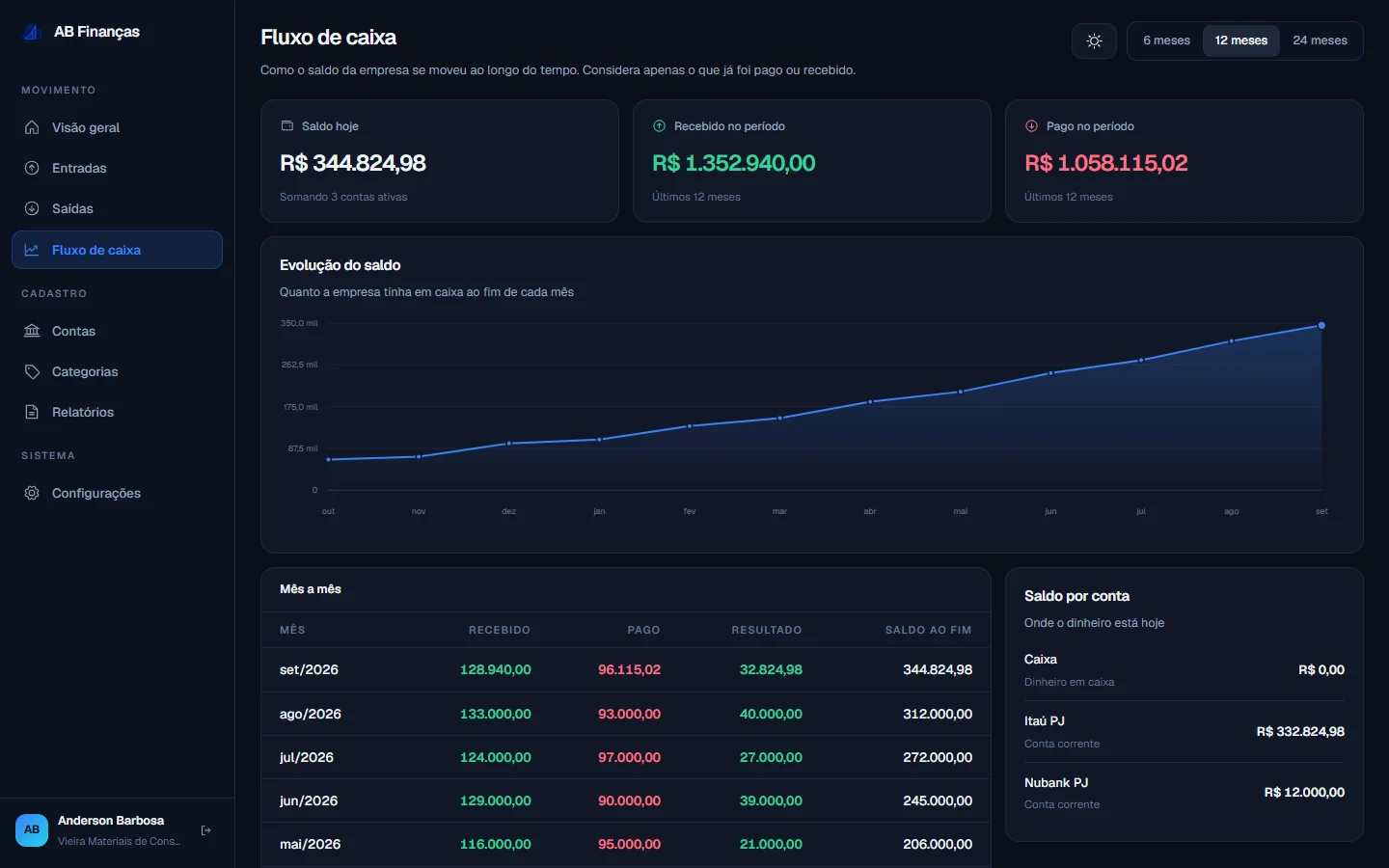Click the Recebido no período arrow icon
The width and height of the screenshot is (1389, 868).
pyautogui.click(x=659, y=126)
